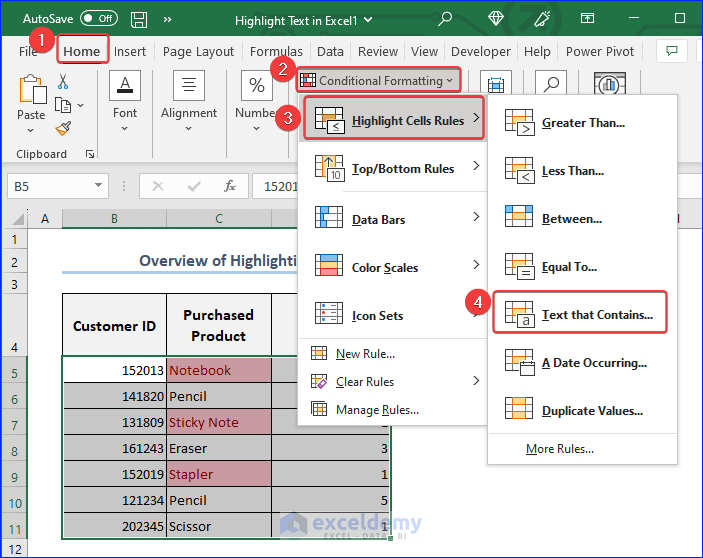The image size is (703, 558).
Task: Open the Name Box dropdown arrow
Action: pos(98,186)
